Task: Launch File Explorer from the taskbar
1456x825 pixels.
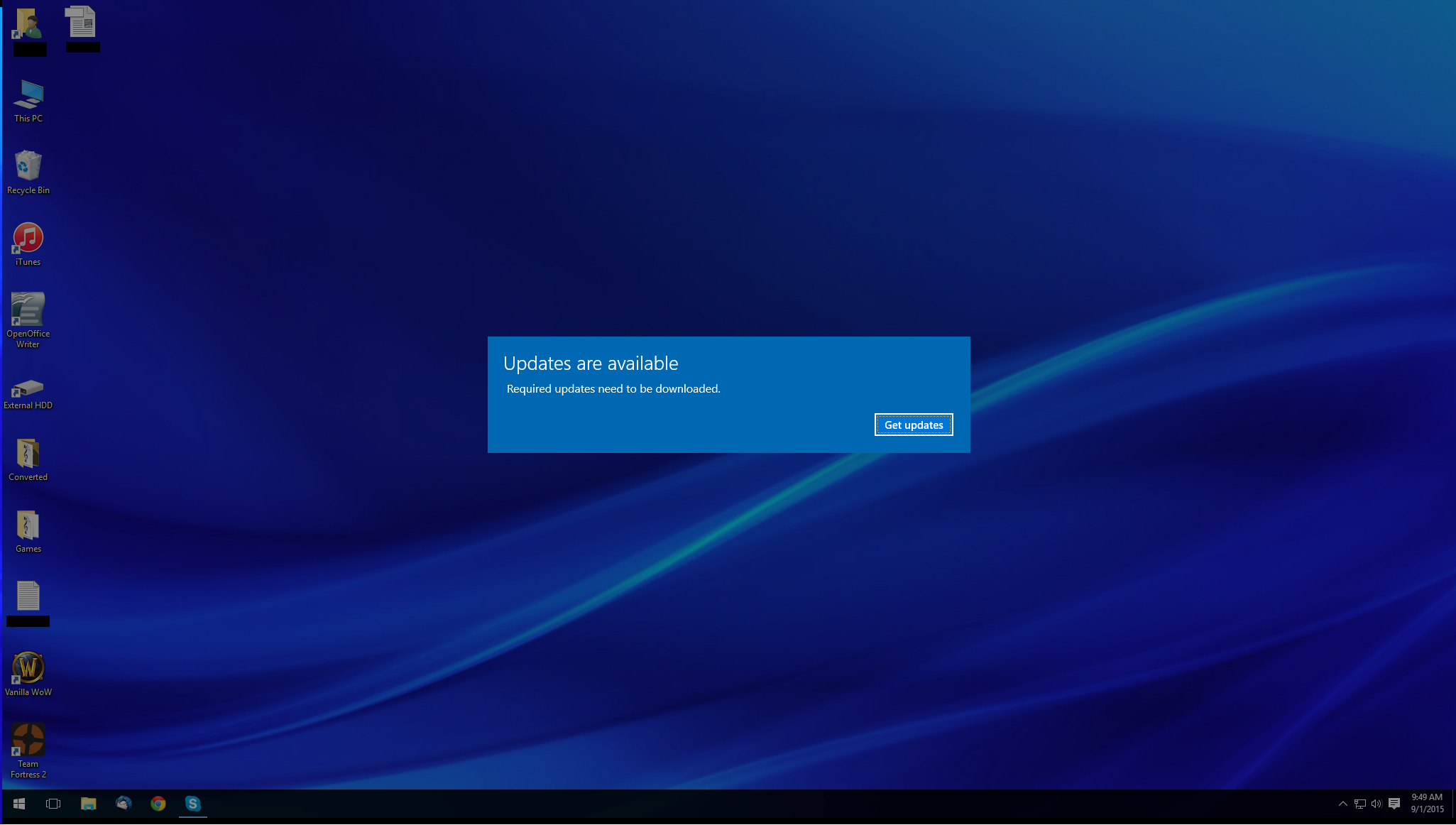Action: pyautogui.click(x=88, y=803)
